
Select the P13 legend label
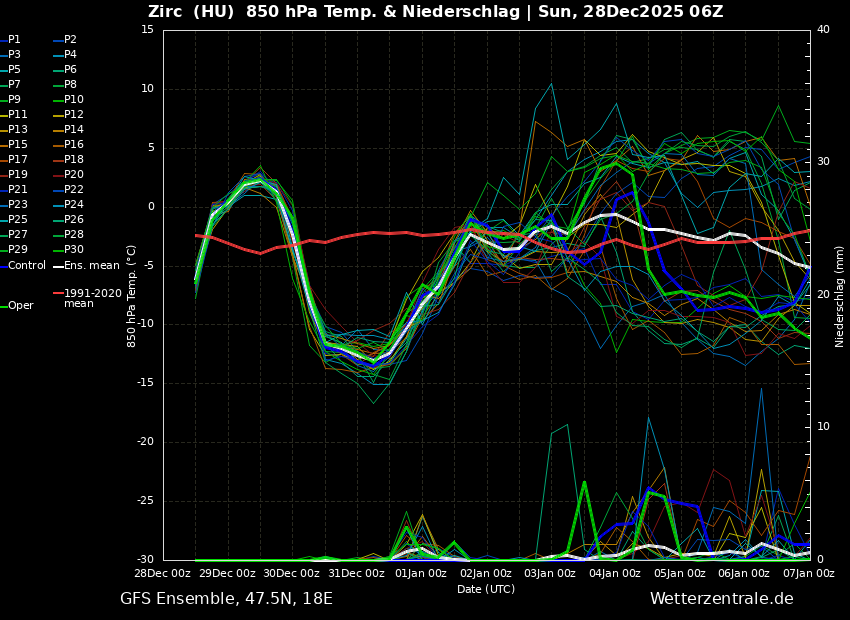point(18,130)
